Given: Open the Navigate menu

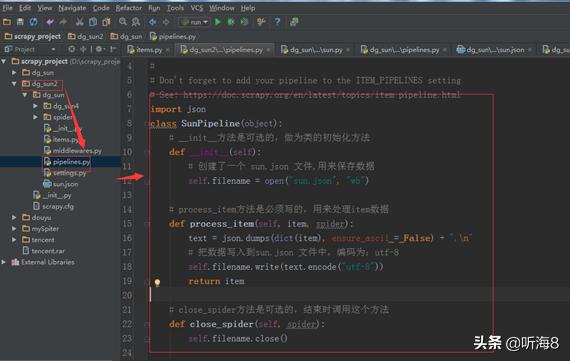Looking at the screenshot, I should [x=72, y=8].
